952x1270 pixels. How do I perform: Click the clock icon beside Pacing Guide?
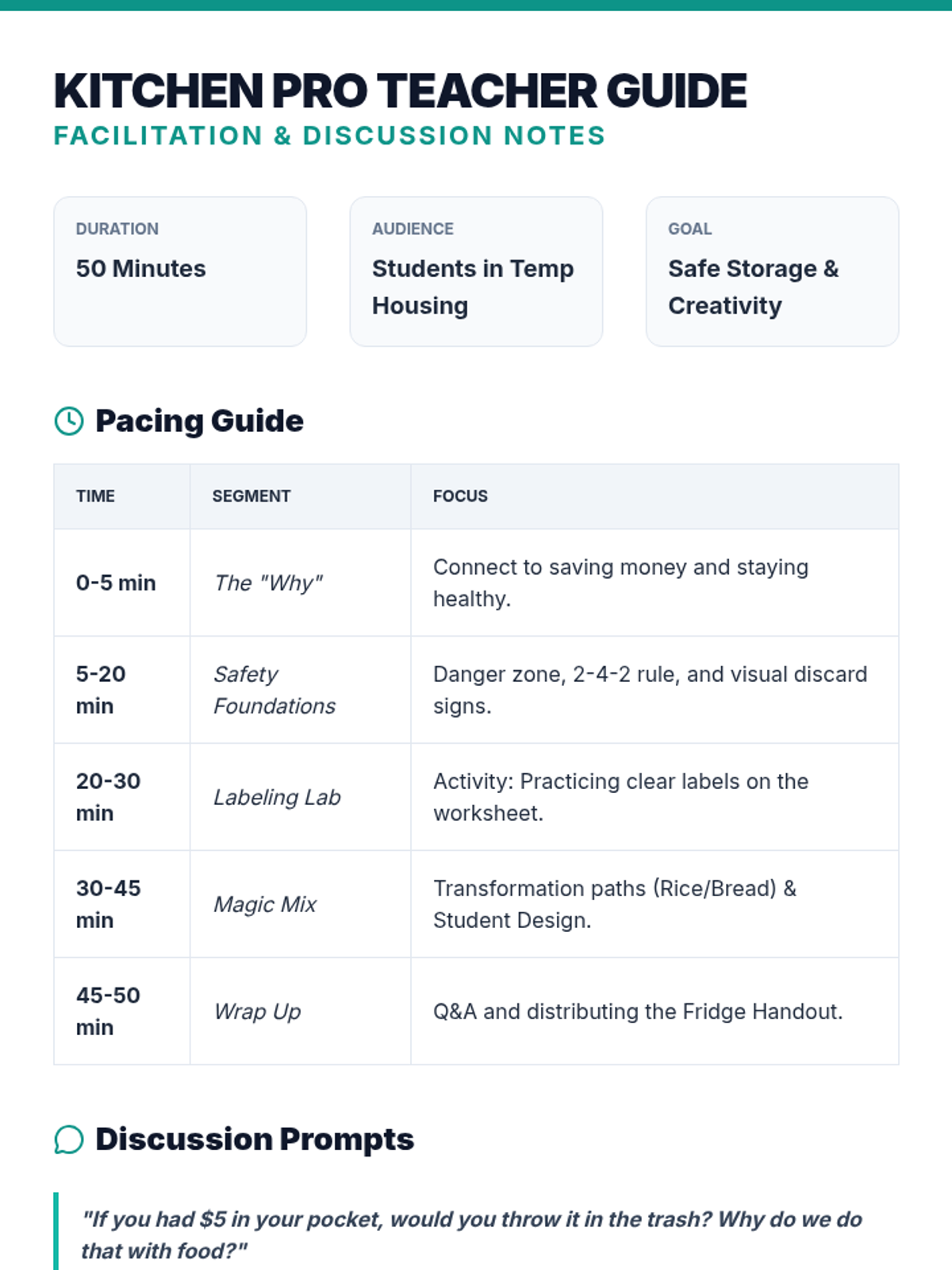click(x=69, y=421)
